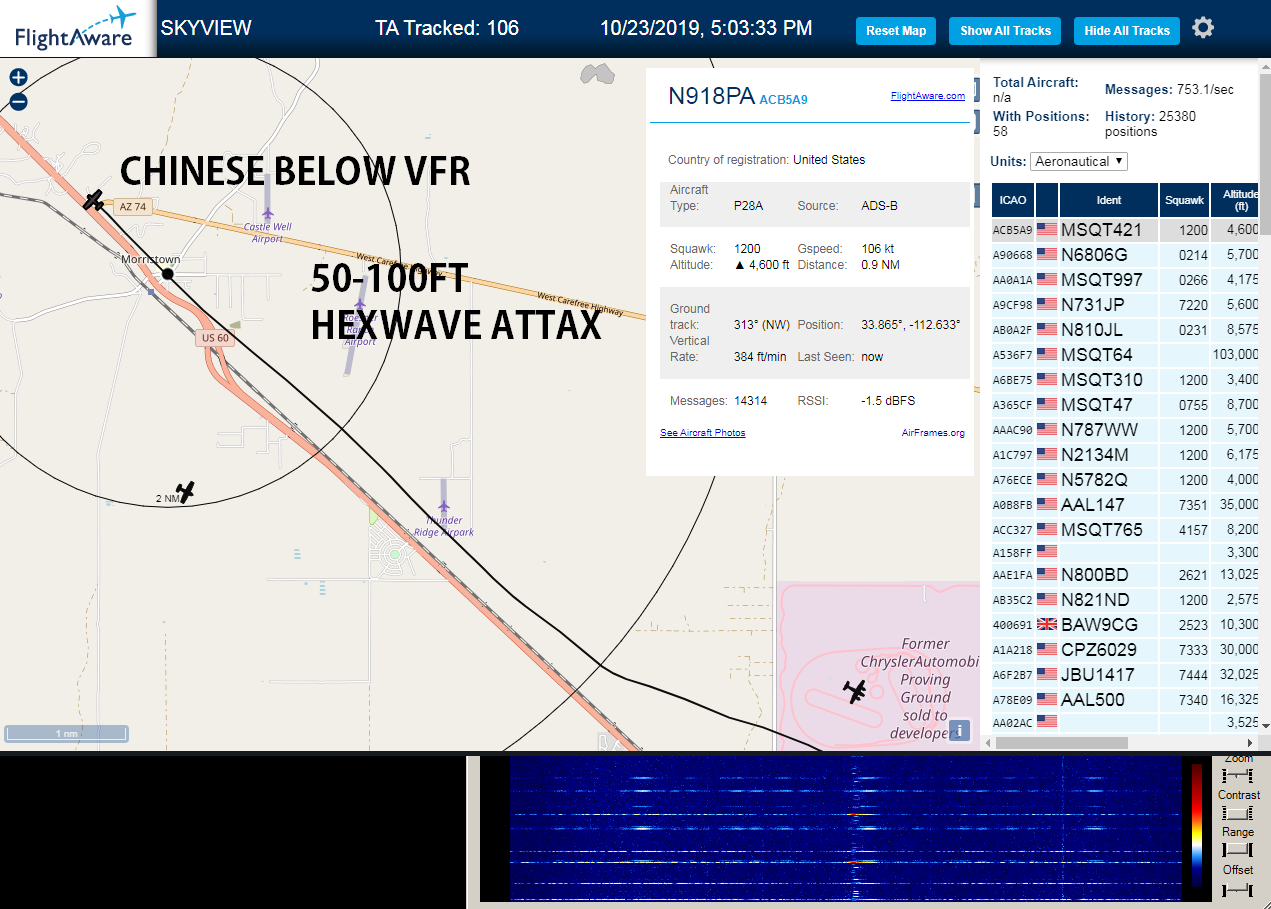The image size is (1271, 909).
Task: Click the Castle Well Airport marker
Action: (x=268, y=213)
